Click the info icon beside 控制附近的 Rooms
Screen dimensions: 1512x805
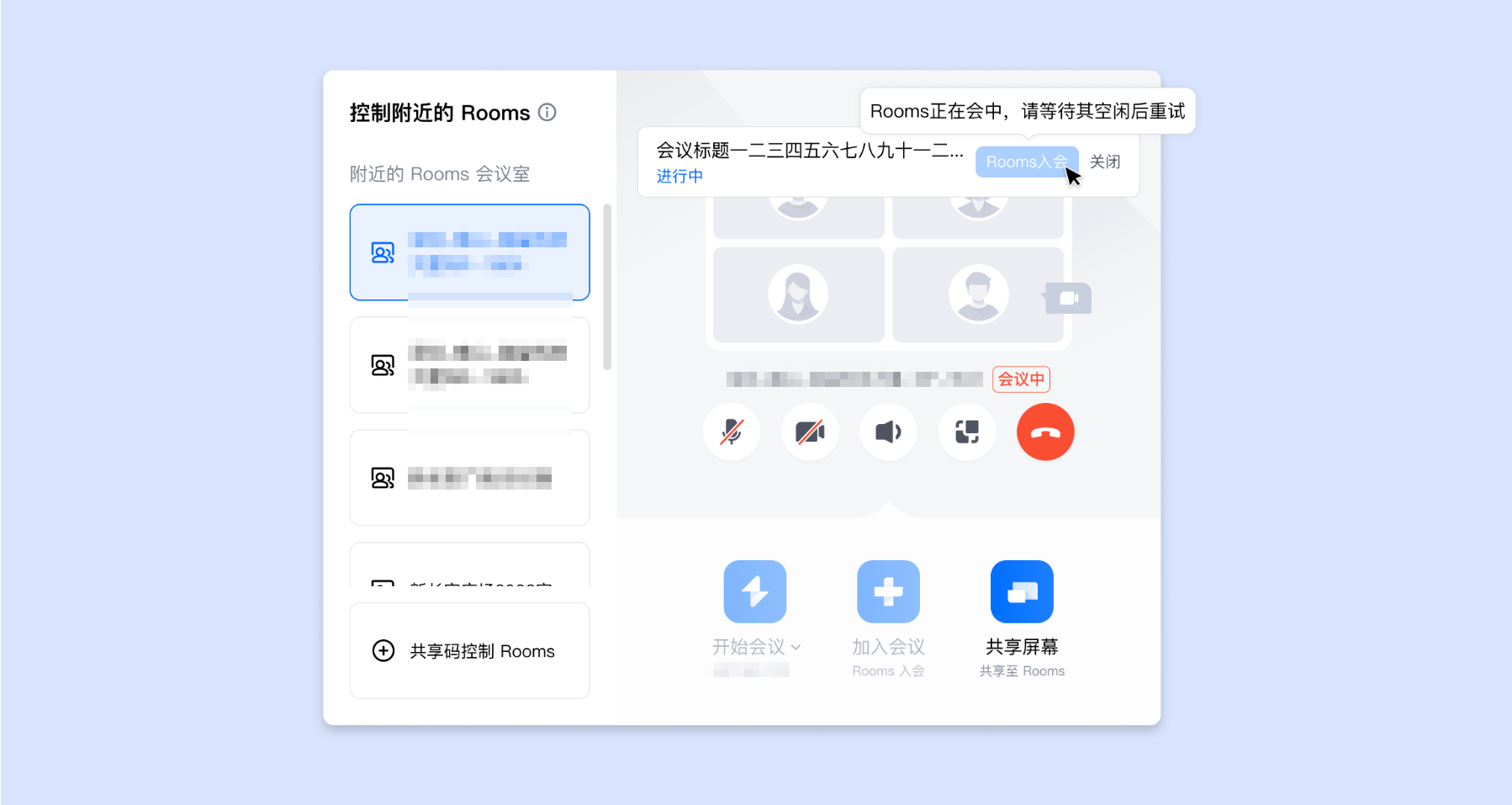click(x=547, y=112)
